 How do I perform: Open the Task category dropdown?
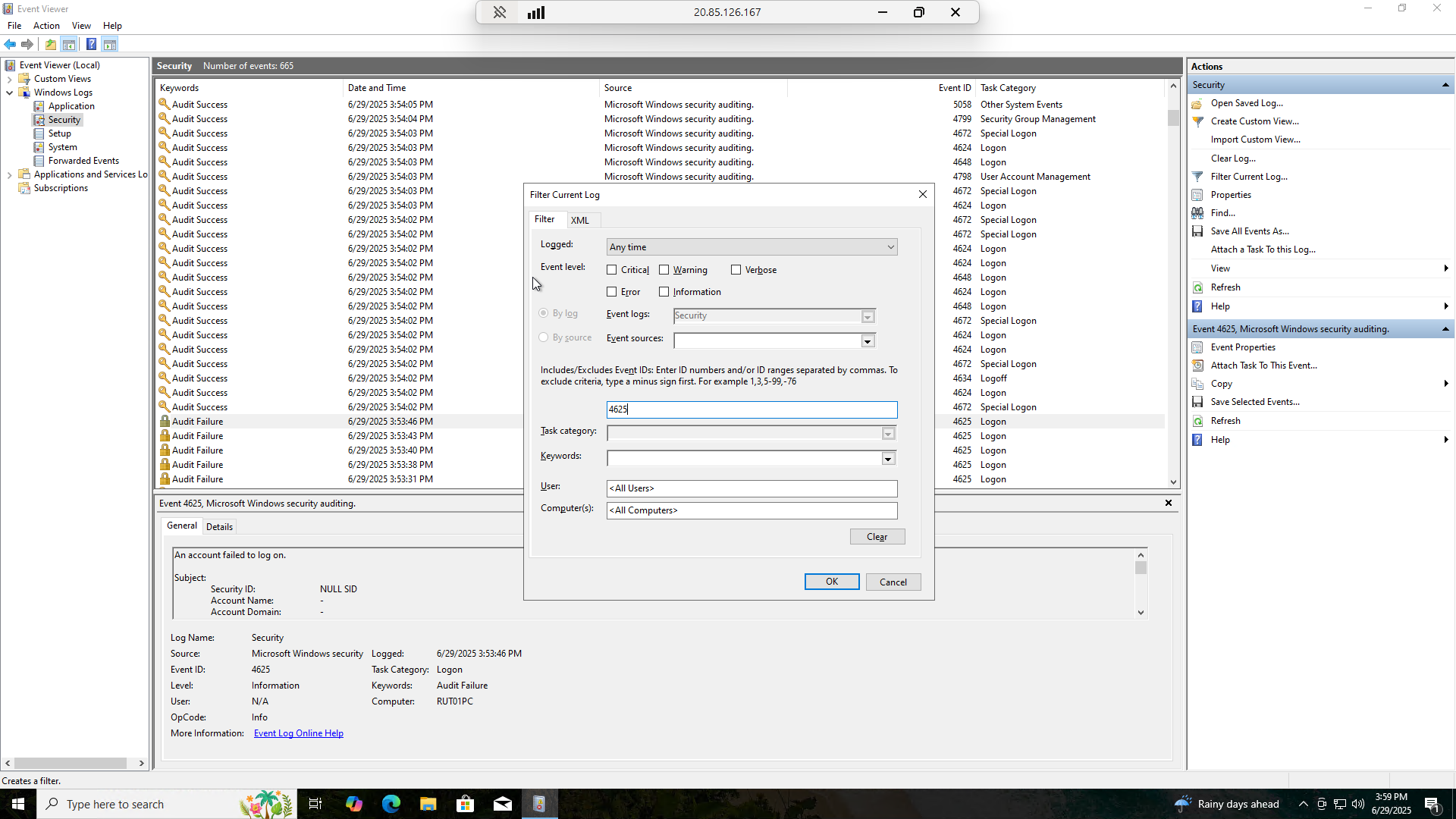tap(888, 434)
